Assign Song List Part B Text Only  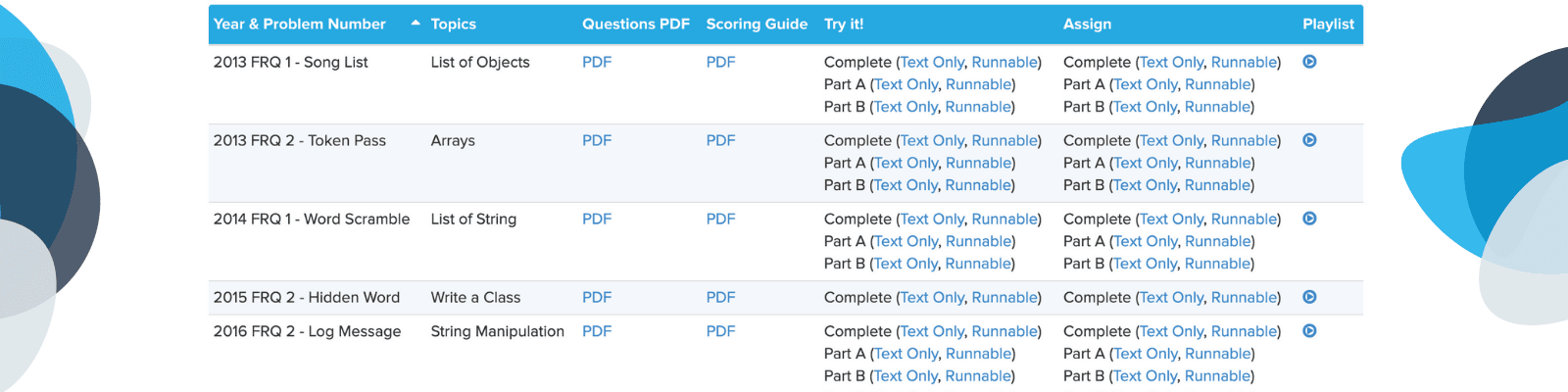(1145, 107)
